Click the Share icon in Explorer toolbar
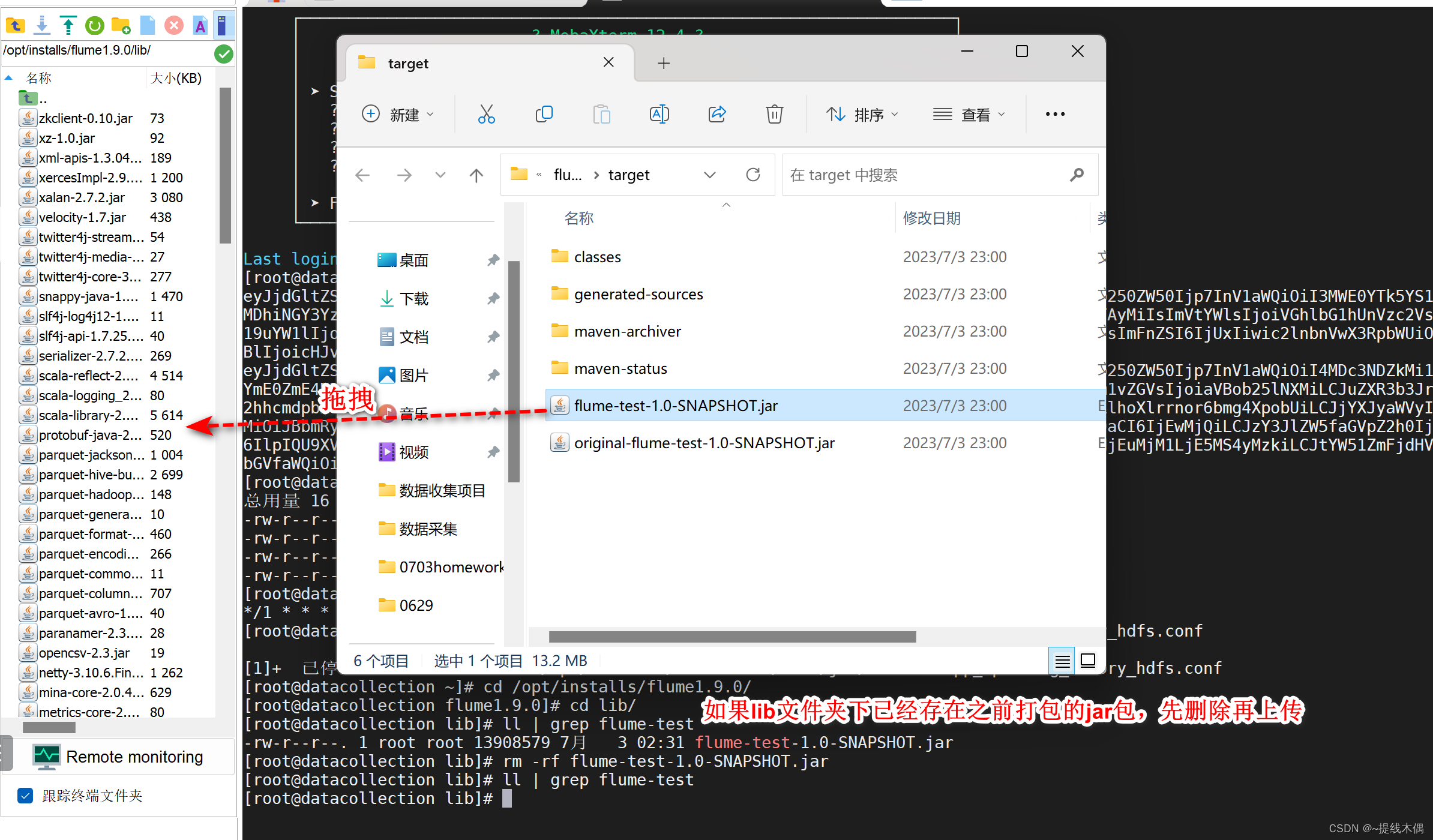Screen dimensions: 1433x840 click(x=717, y=114)
